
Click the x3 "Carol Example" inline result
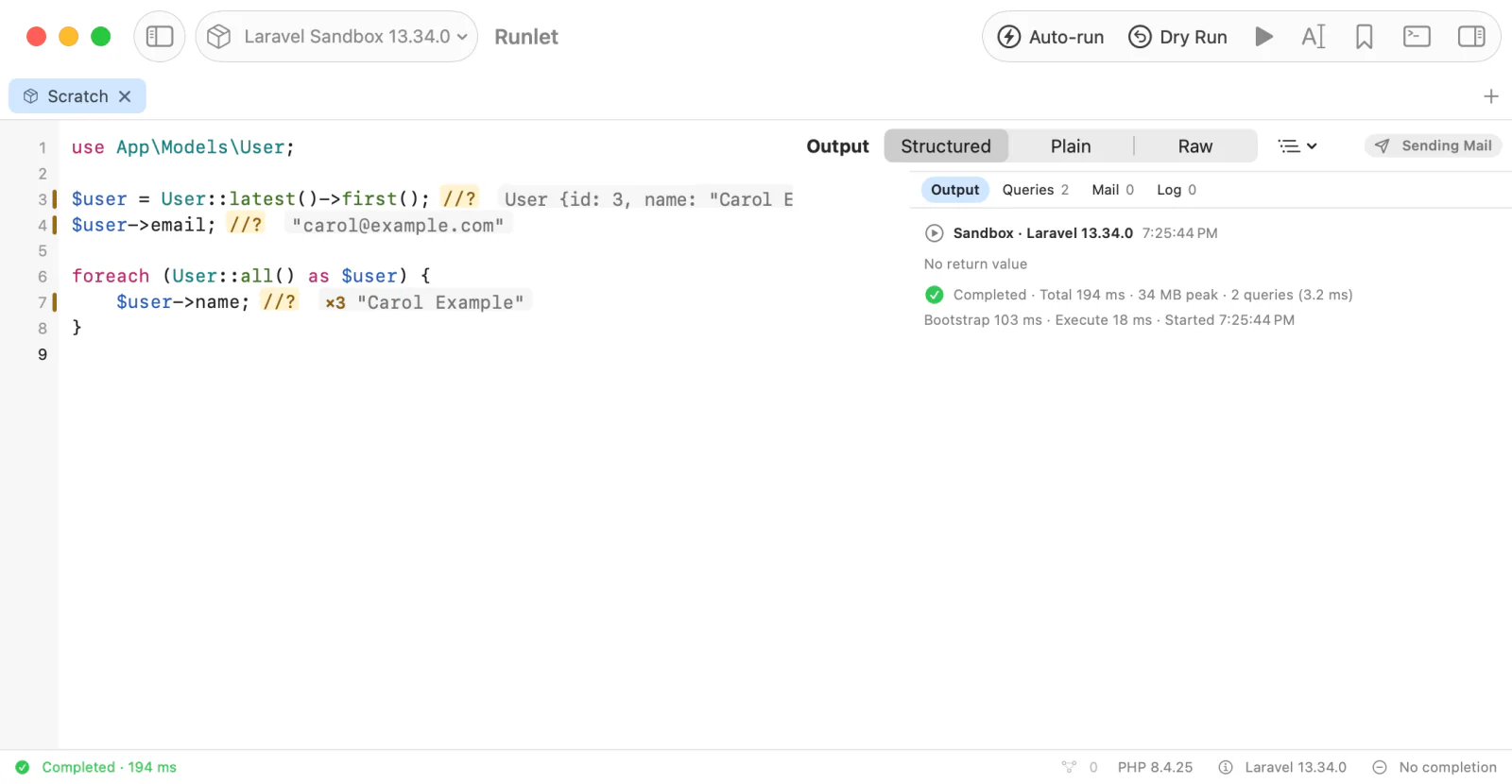click(x=424, y=302)
